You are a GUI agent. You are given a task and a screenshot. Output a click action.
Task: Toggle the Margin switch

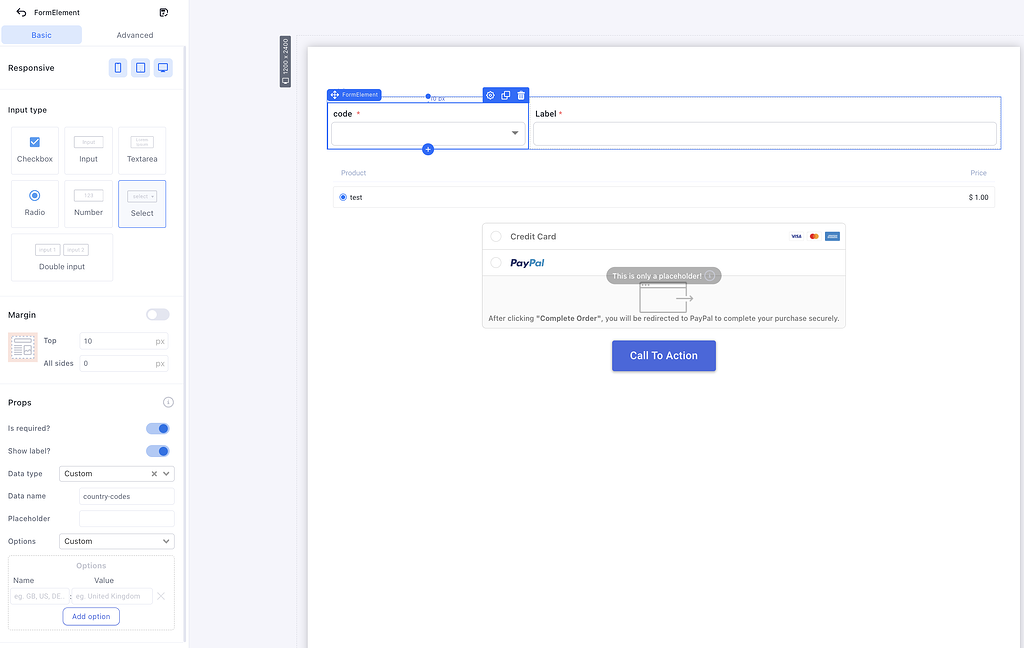click(x=157, y=314)
